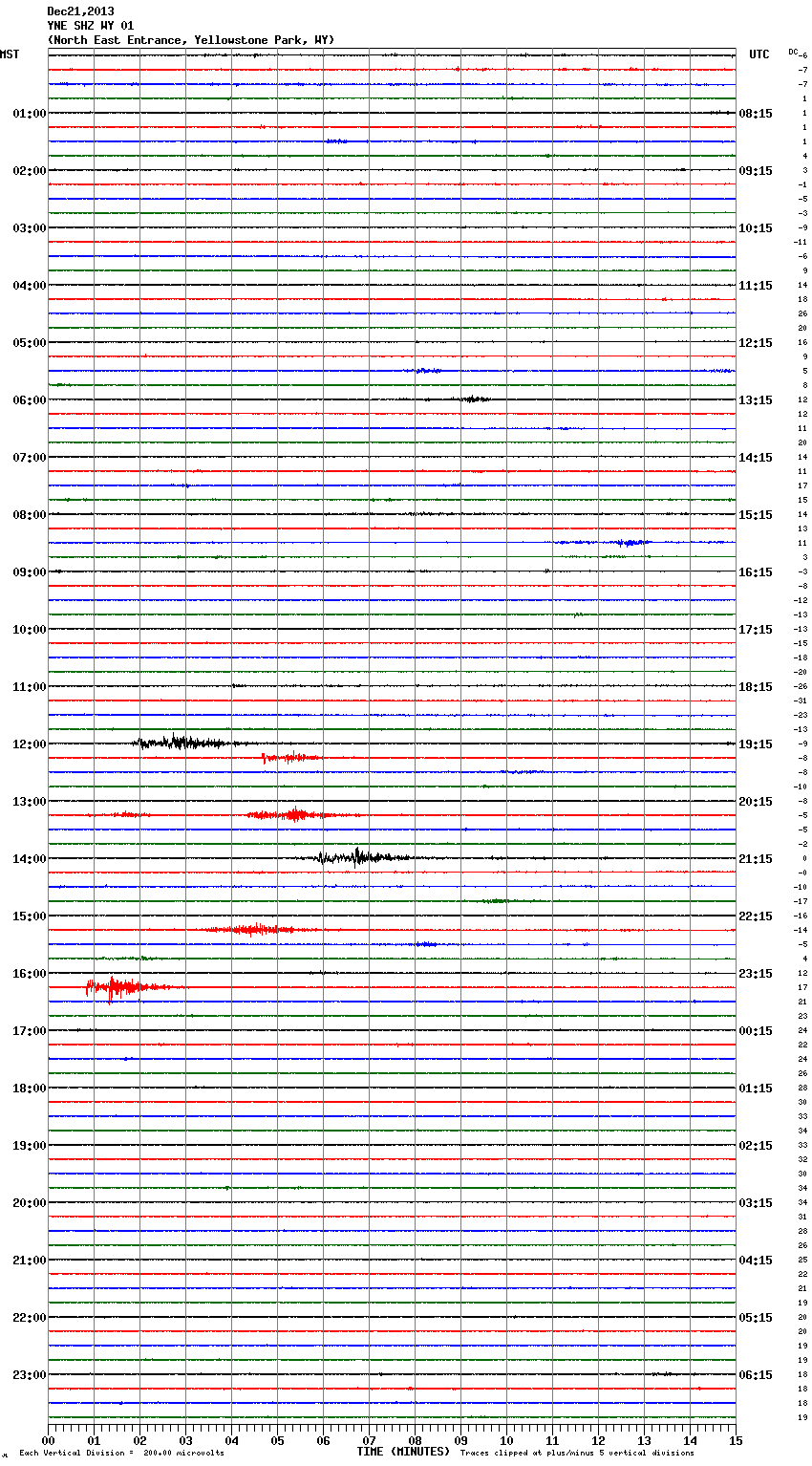812x1466 pixels.
Task: Click the 23:15 UTC time label
Action: coord(756,974)
